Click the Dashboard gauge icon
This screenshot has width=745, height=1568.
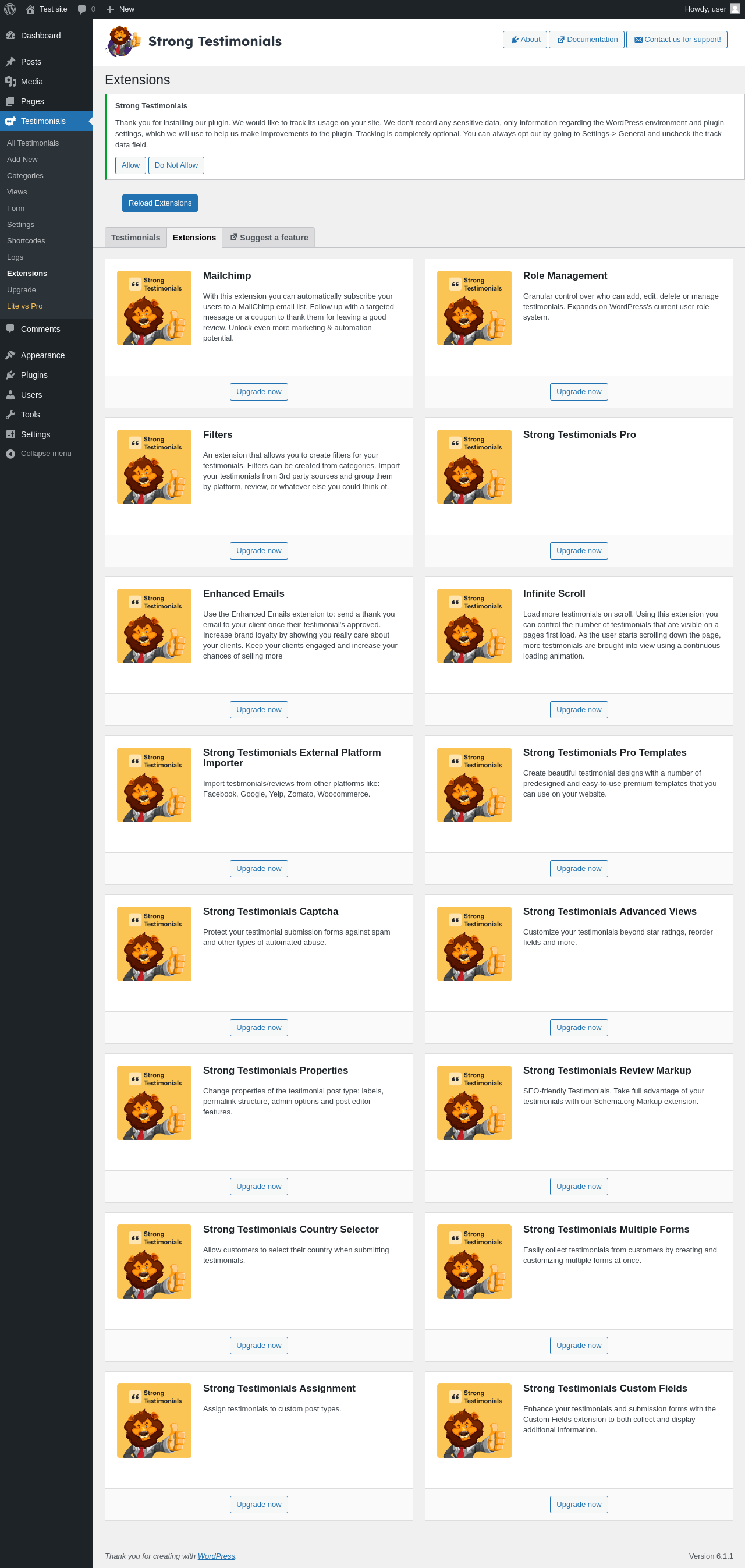[x=10, y=36]
